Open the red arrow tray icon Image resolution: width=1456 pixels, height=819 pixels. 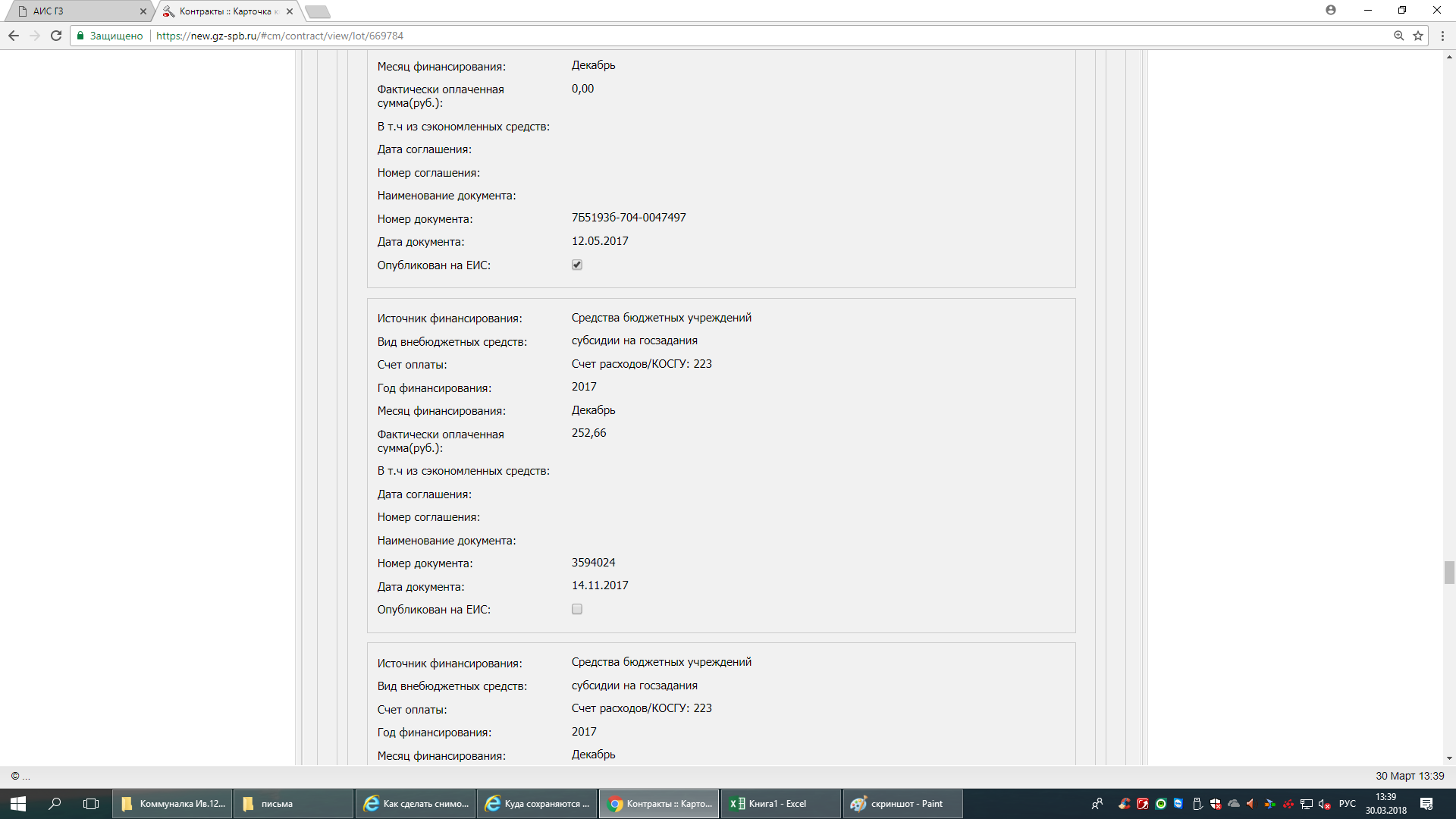(x=1143, y=804)
